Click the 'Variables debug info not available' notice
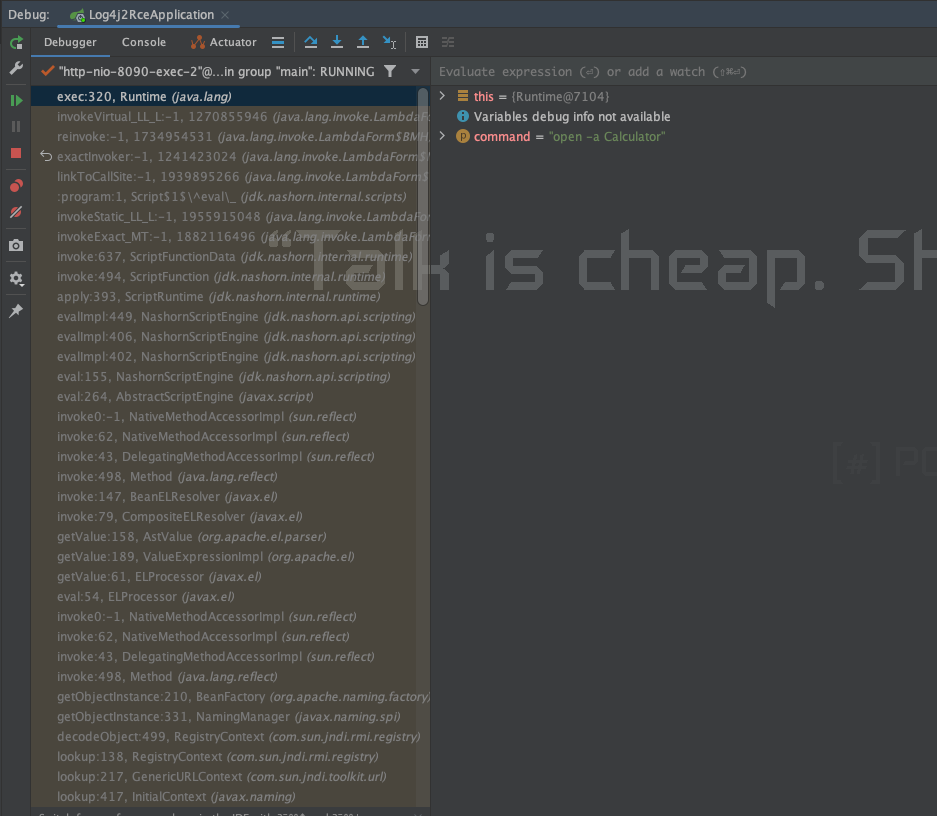 point(572,116)
